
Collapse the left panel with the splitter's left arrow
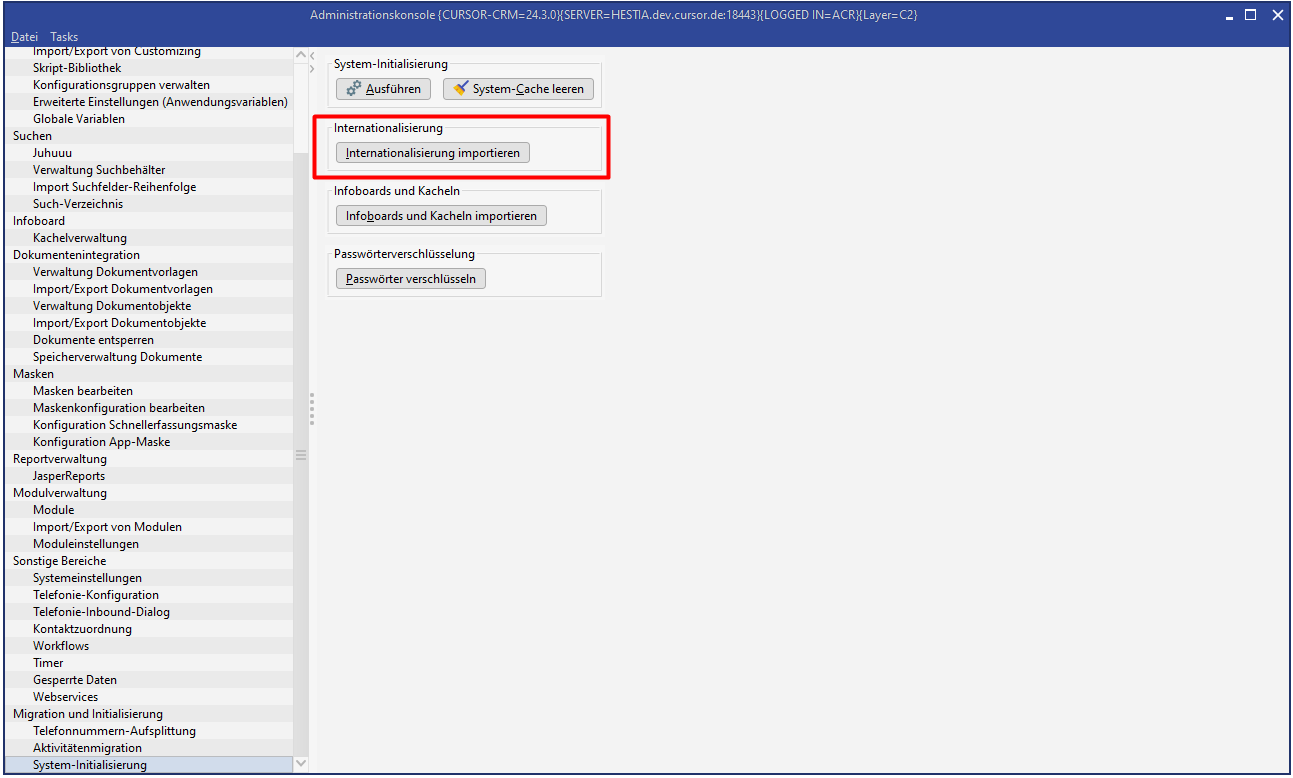[312, 55]
